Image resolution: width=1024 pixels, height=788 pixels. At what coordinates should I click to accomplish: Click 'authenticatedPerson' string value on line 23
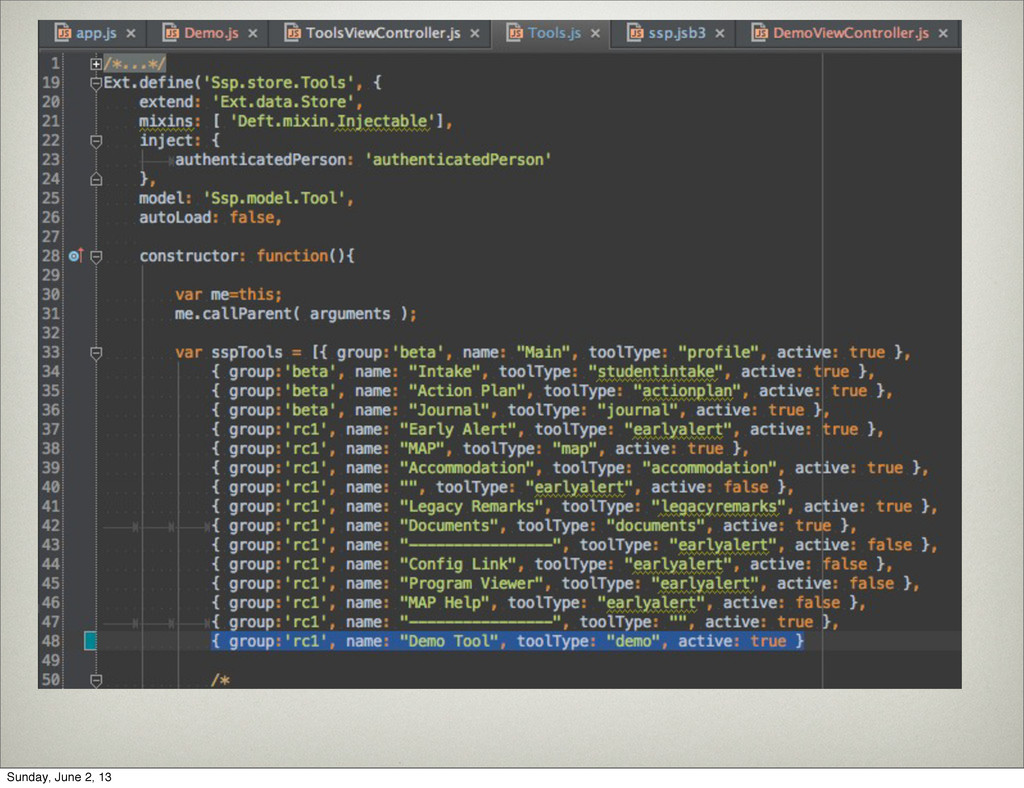tap(458, 160)
